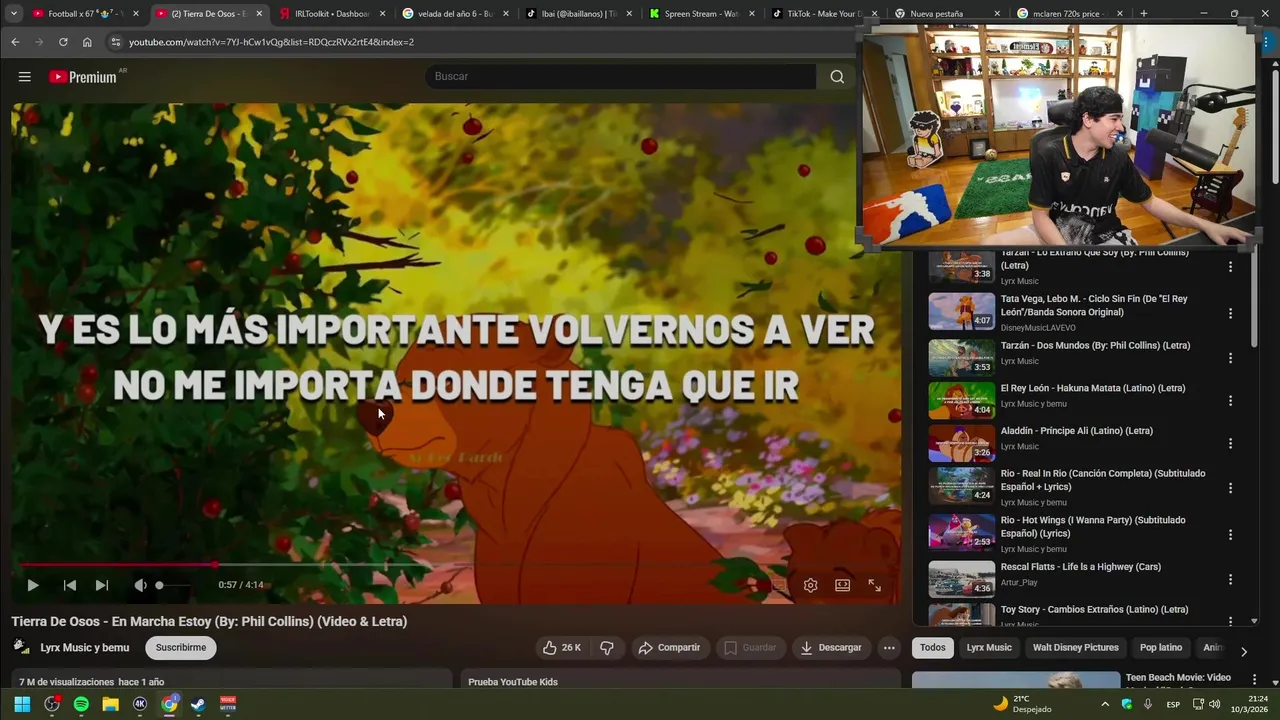Mute the video player volume

(x=140, y=585)
